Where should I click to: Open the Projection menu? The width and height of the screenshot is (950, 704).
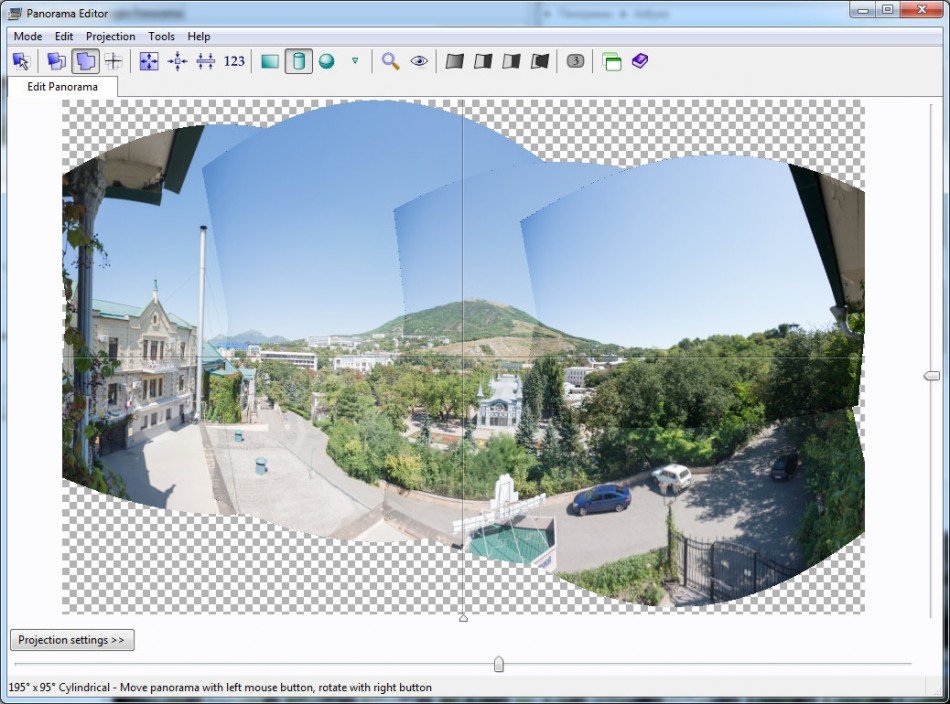tap(111, 36)
